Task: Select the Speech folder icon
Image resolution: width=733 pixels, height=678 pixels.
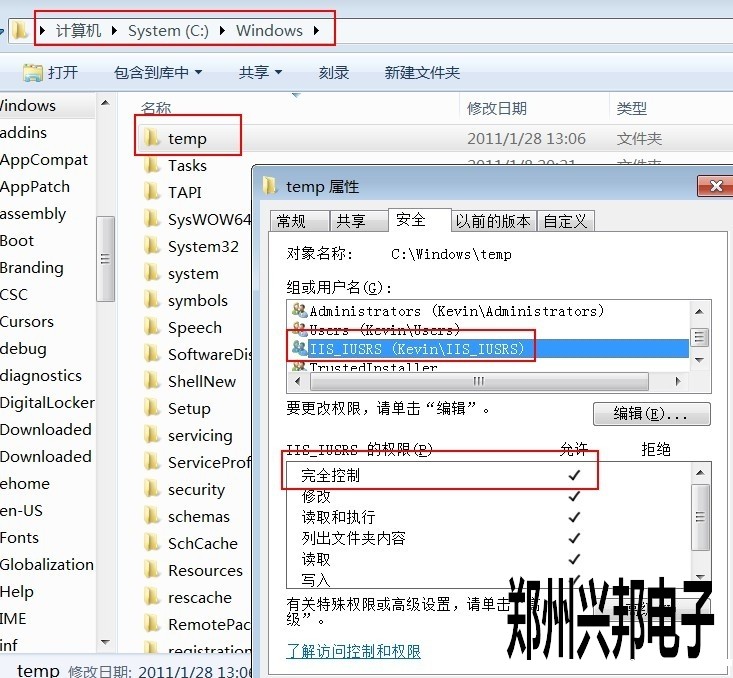Action: click(x=152, y=327)
